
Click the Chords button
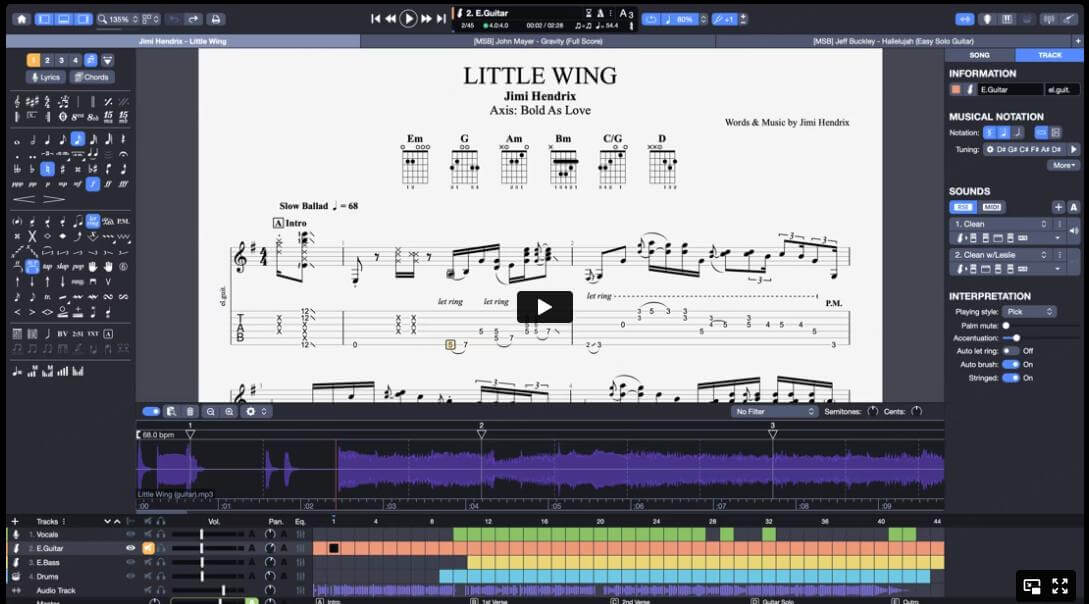point(92,77)
